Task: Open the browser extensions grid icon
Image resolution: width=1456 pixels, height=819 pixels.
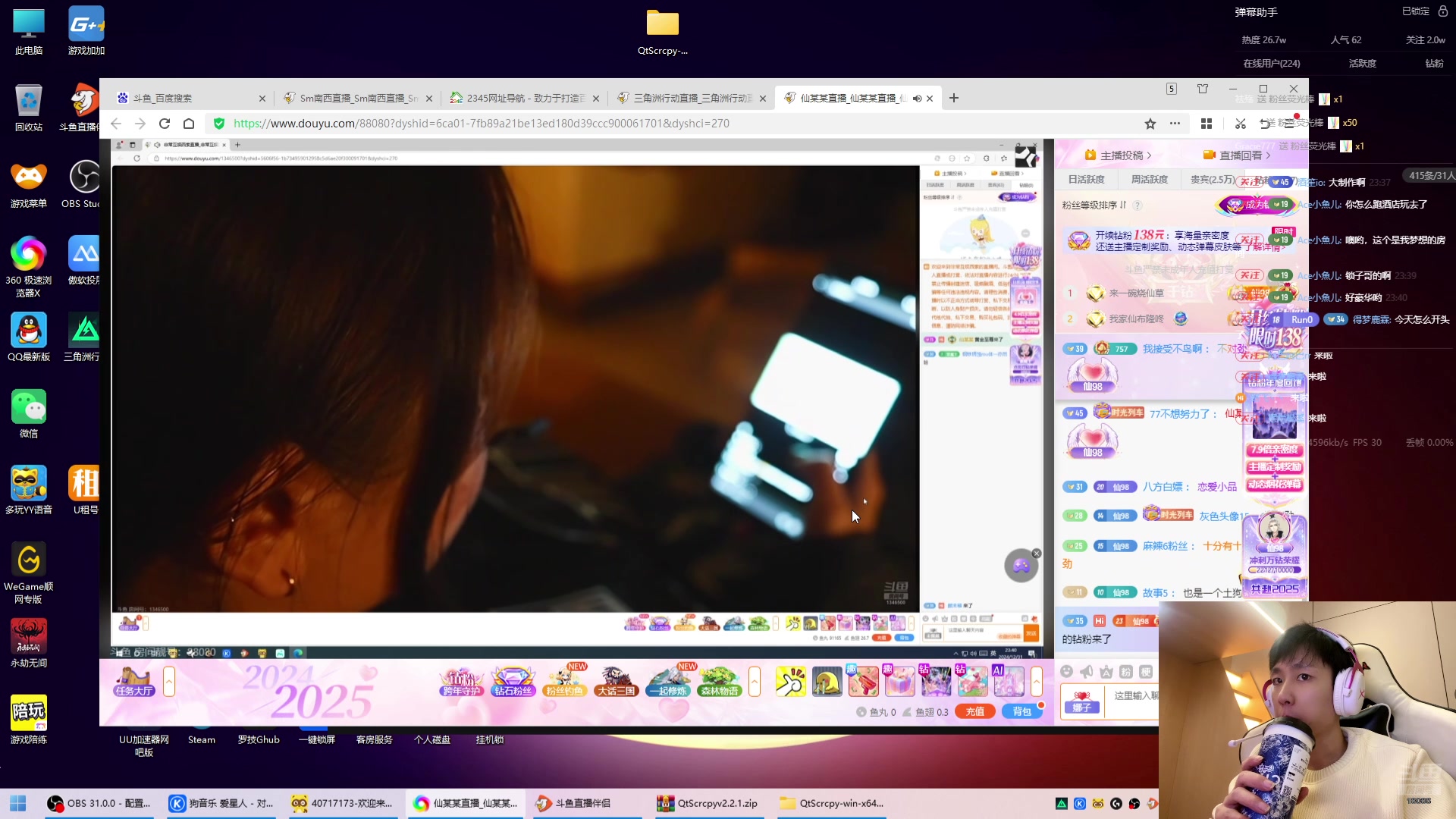Action: (1207, 123)
